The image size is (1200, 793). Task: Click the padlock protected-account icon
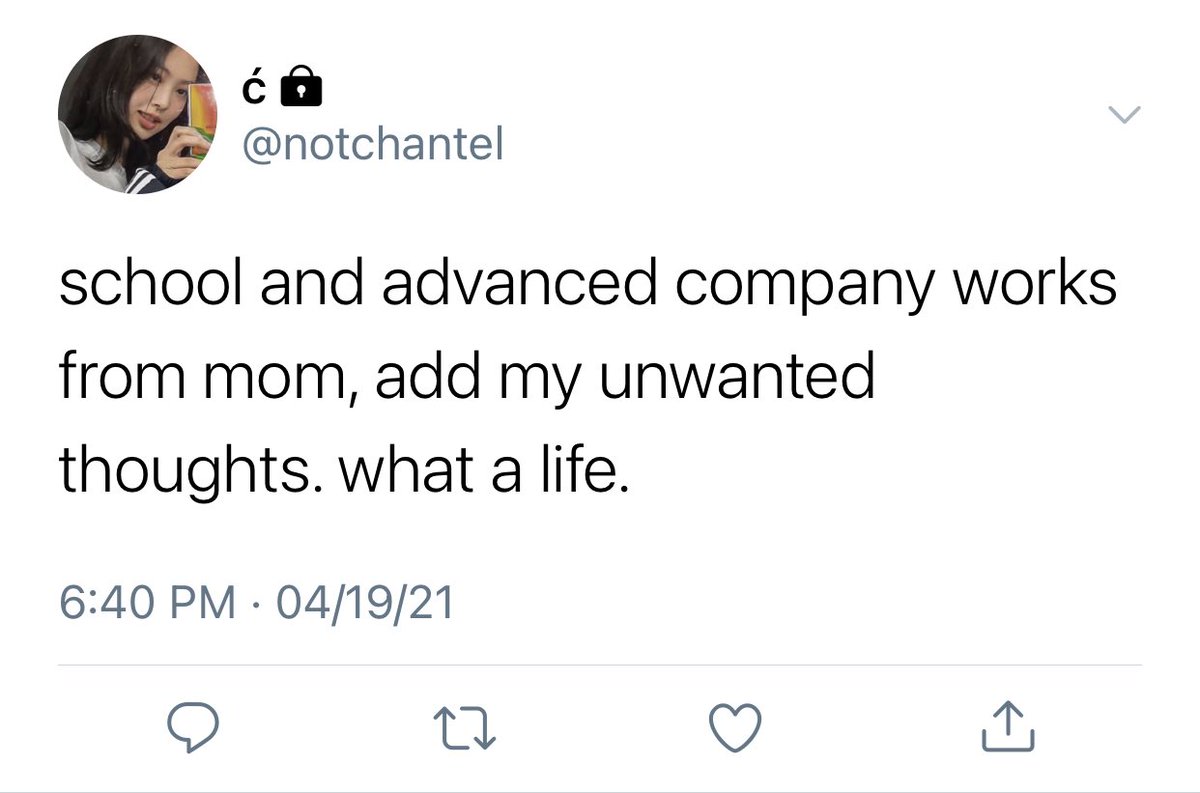pyautogui.click(x=301, y=91)
